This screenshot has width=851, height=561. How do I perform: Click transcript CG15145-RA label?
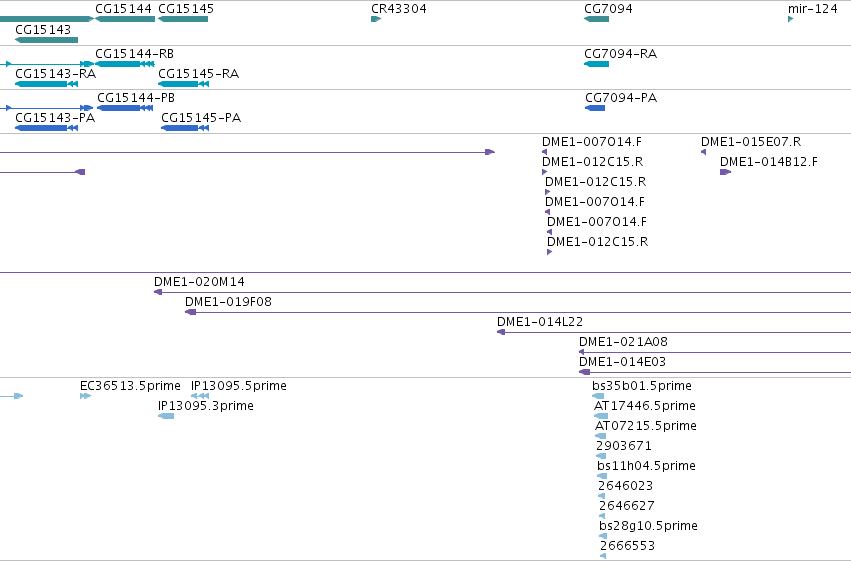[198, 74]
